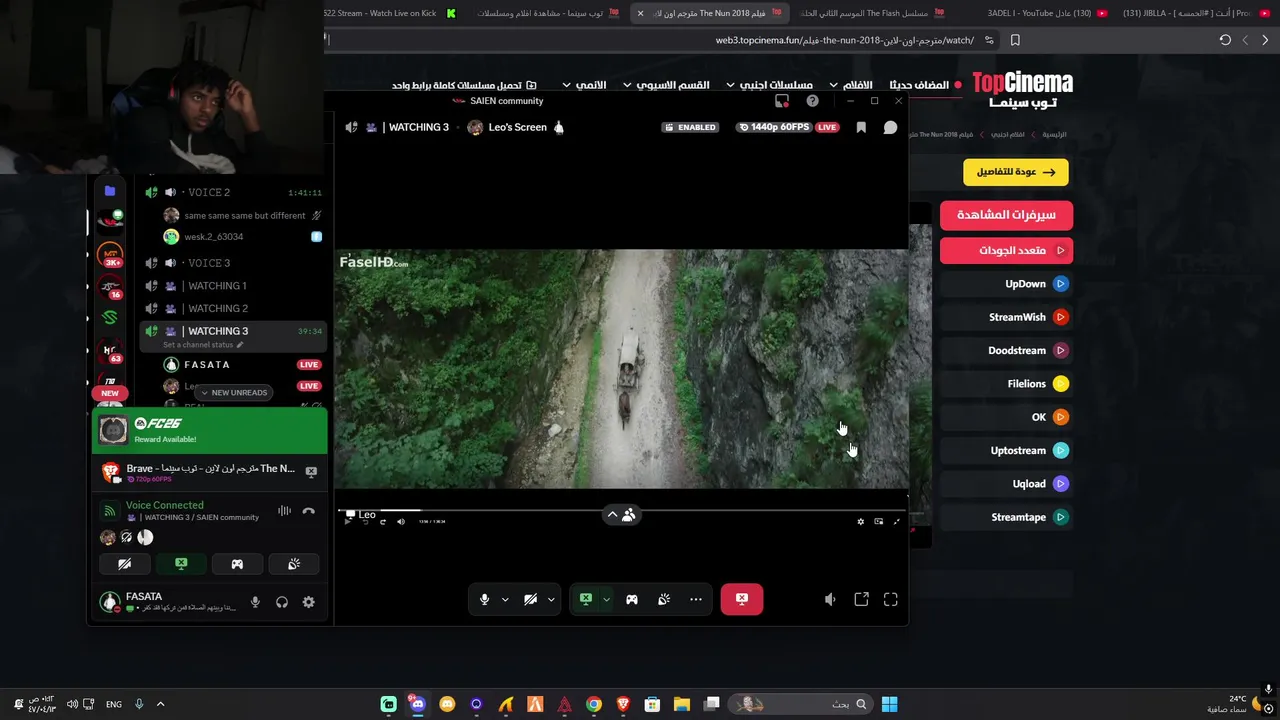Deafen with headphones icon in user panel
The width and height of the screenshot is (1280, 720).
(282, 602)
